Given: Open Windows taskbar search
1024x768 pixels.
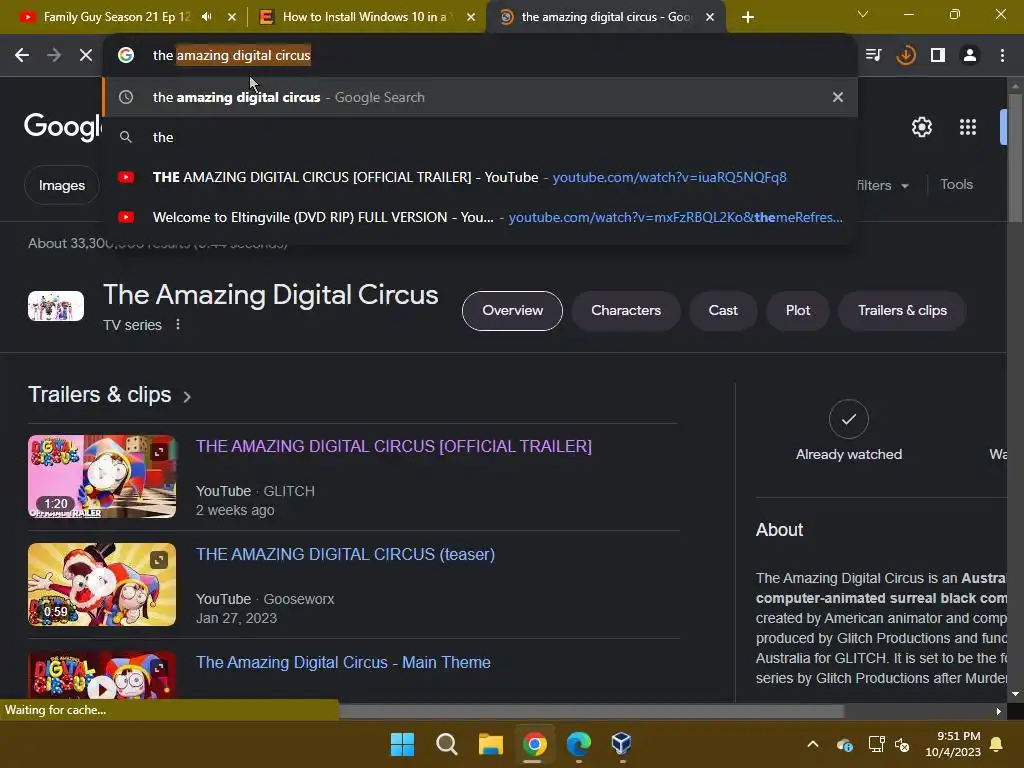Looking at the screenshot, I should pos(447,744).
